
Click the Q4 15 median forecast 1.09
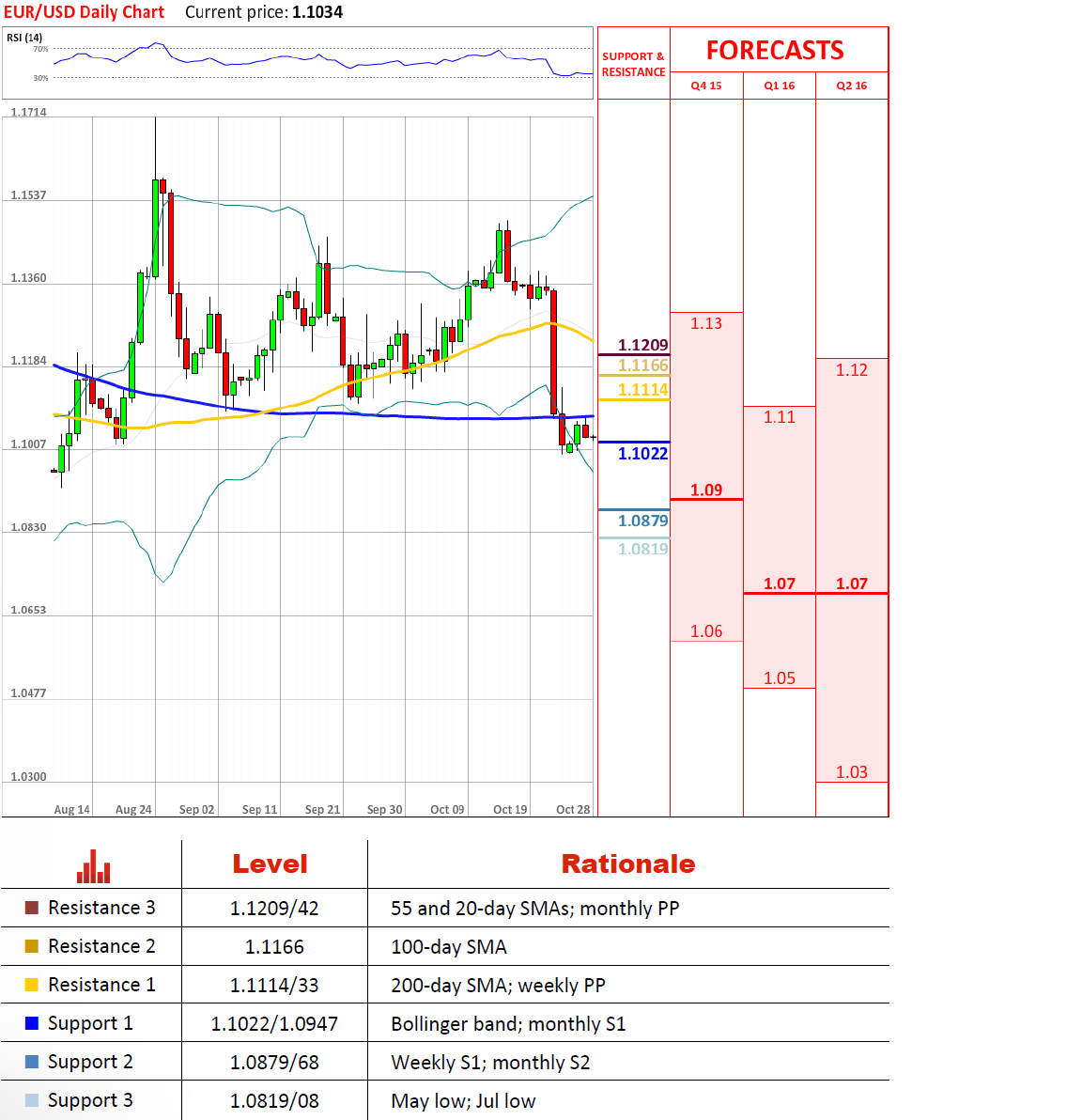706,490
